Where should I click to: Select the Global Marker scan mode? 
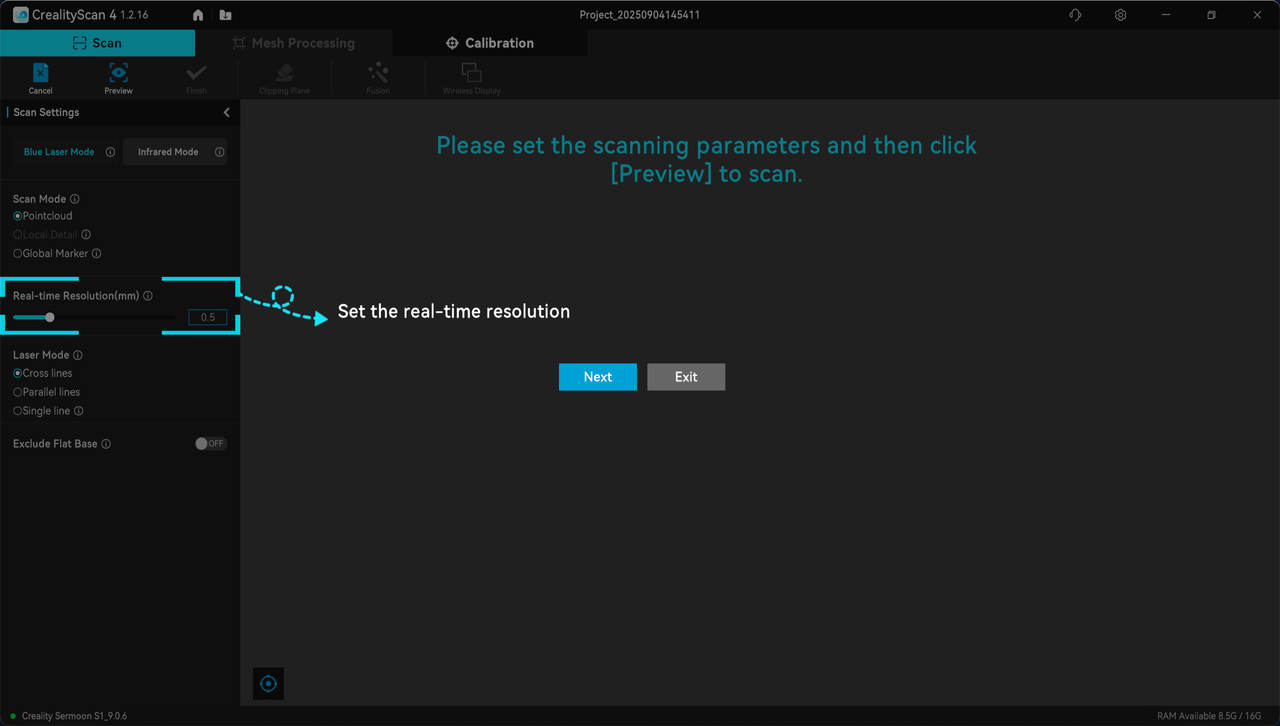18,254
